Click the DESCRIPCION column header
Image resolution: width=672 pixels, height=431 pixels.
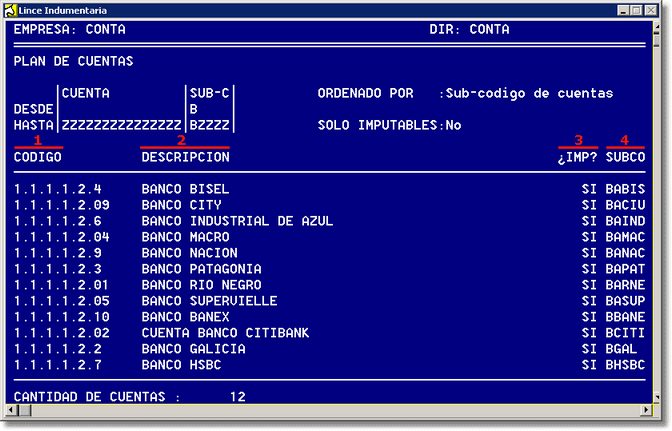pyautogui.click(x=186, y=157)
